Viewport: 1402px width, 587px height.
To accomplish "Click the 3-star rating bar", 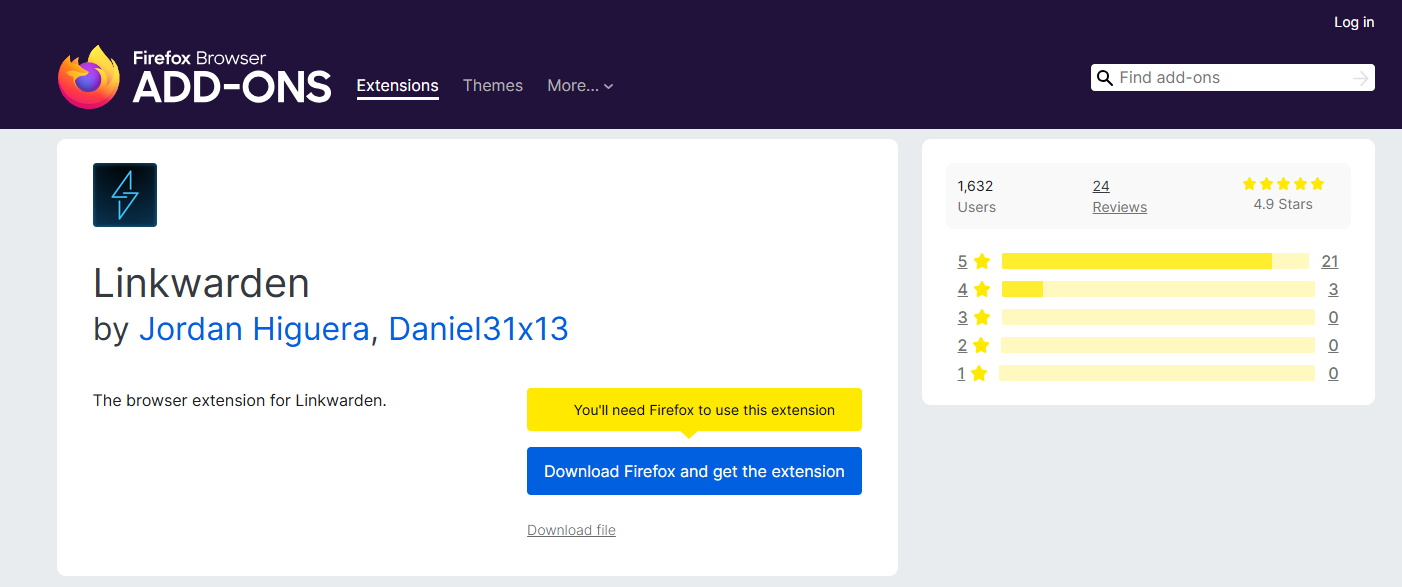I will tap(1158, 317).
